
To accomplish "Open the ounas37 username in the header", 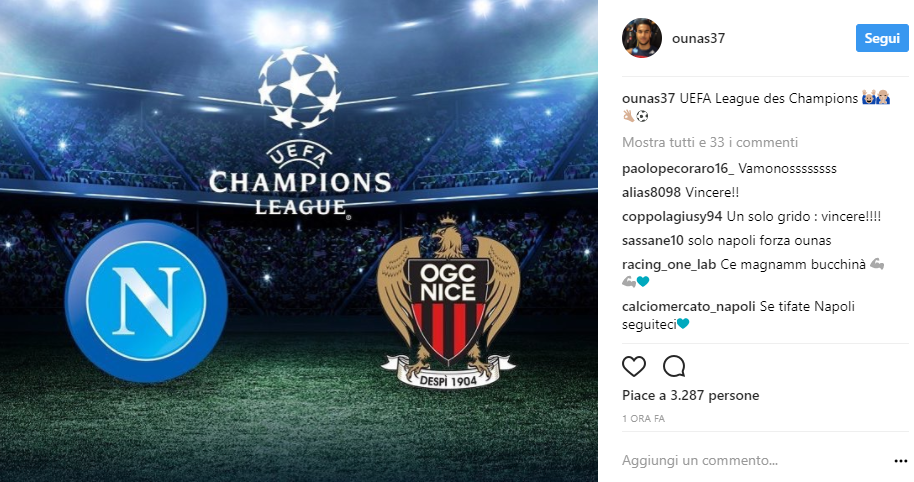I will pos(698,38).
